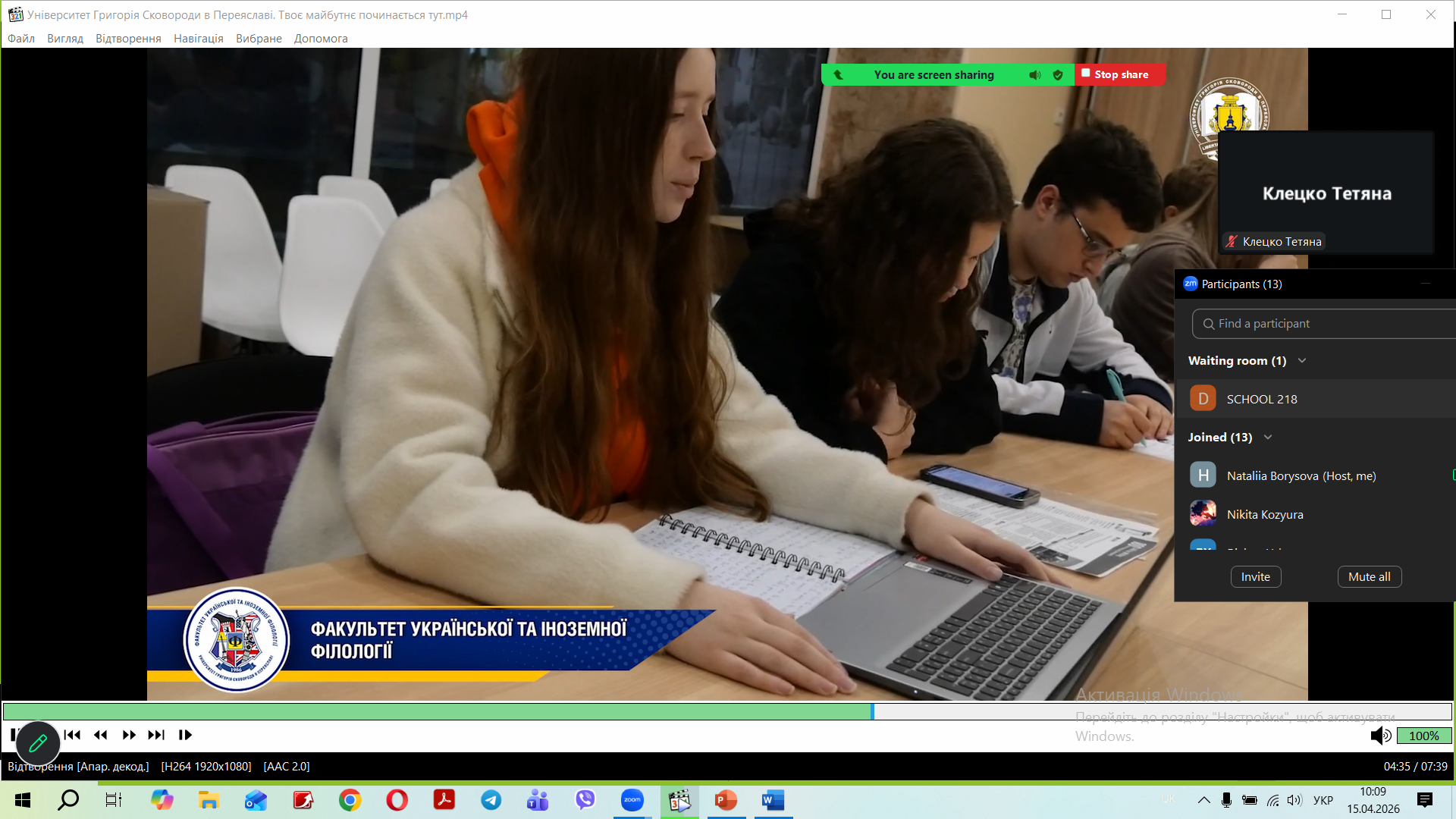Open the Zoom app from the taskbar
This screenshot has width=1456, height=819.
click(632, 800)
